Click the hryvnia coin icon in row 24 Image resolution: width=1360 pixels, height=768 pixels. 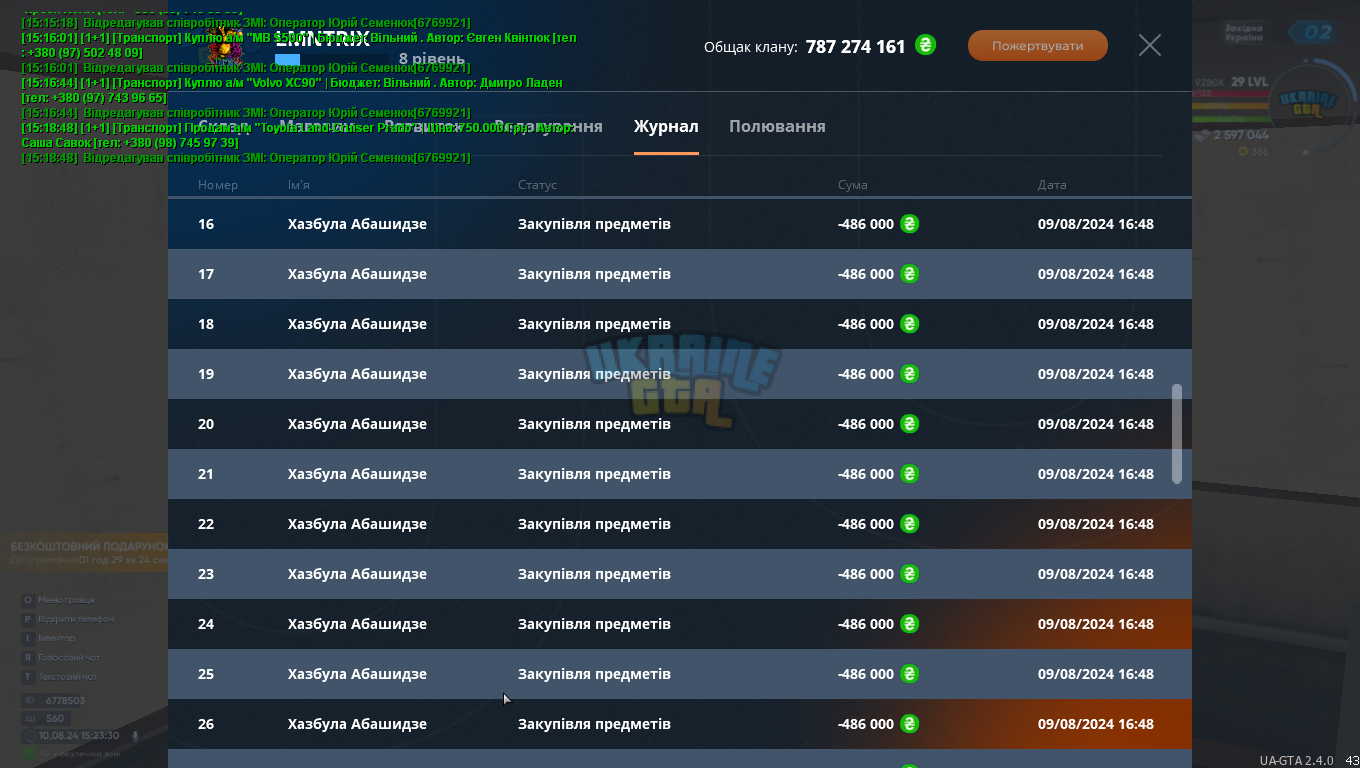coord(909,623)
